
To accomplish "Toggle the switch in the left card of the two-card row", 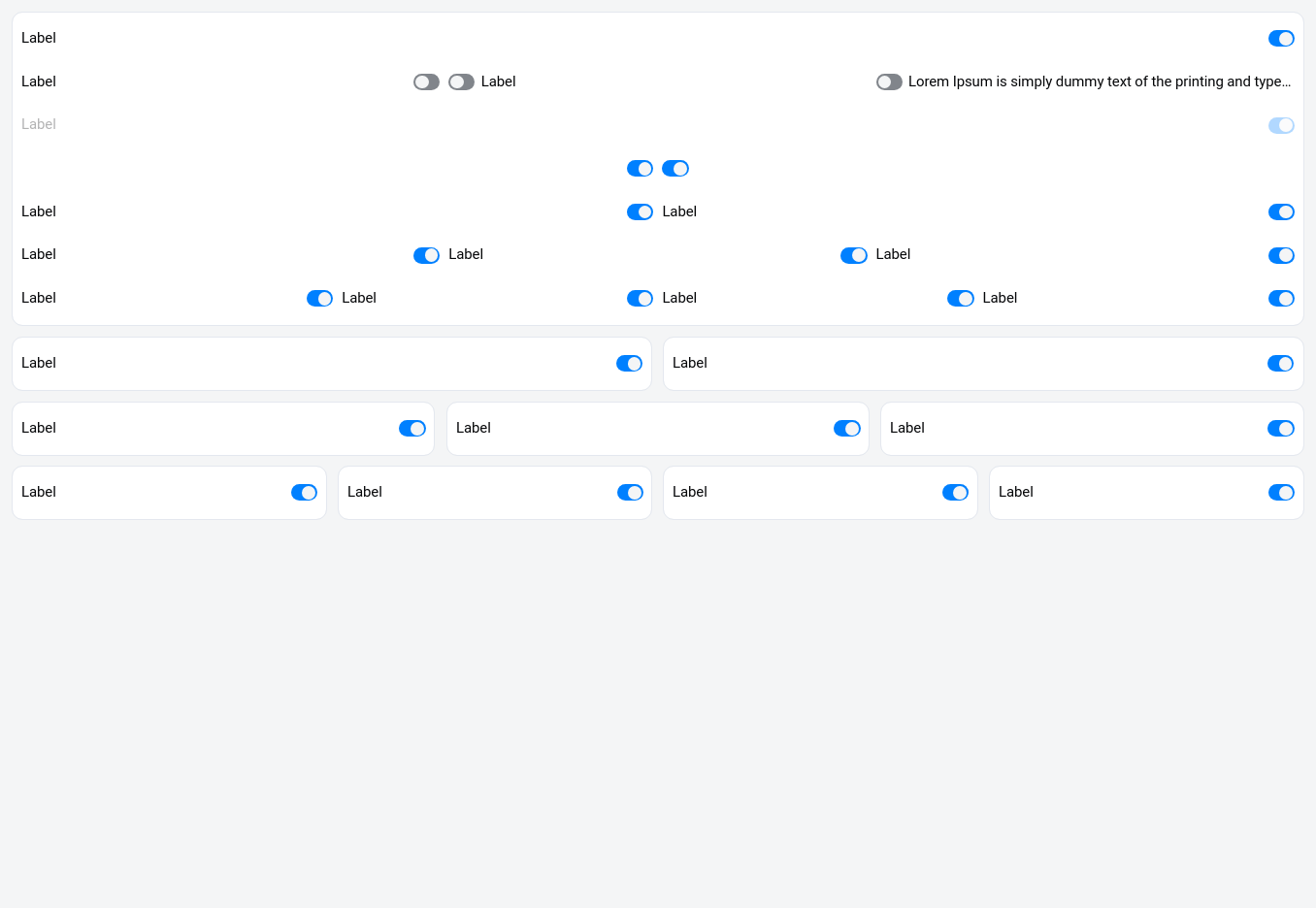I will [x=629, y=364].
